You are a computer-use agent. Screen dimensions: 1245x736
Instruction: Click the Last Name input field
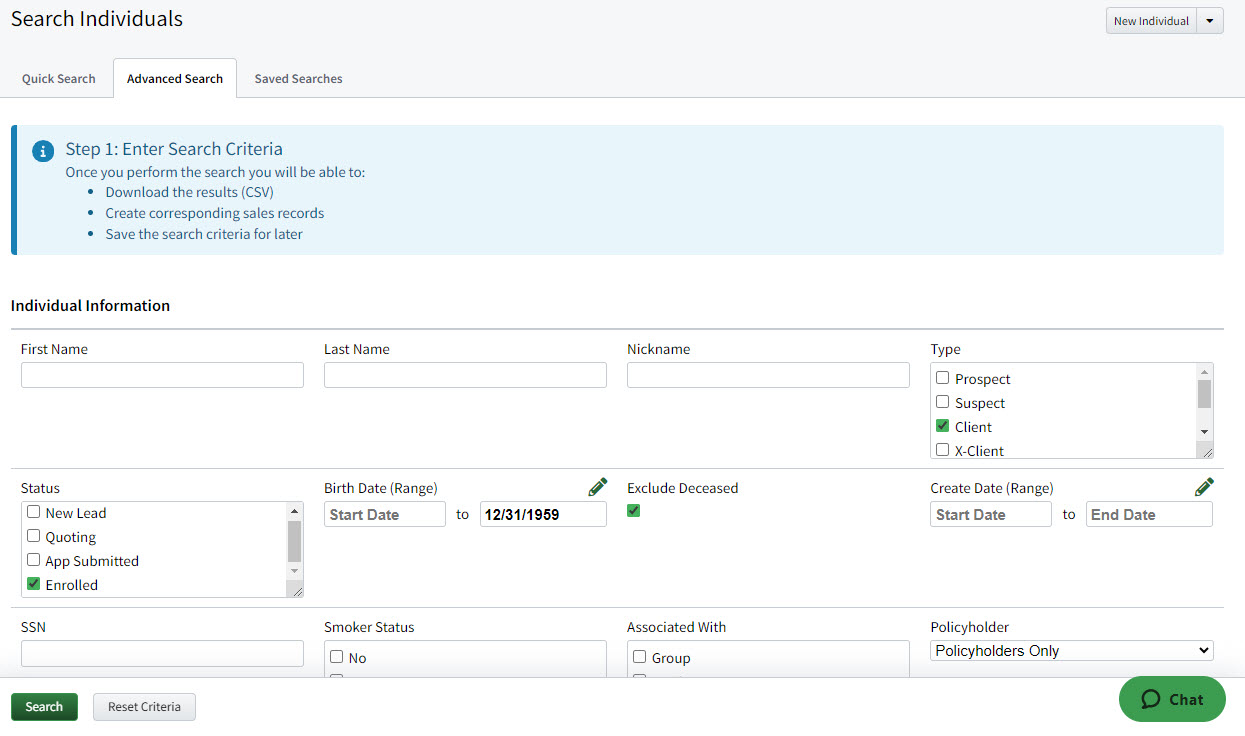[x=465, y=375]
